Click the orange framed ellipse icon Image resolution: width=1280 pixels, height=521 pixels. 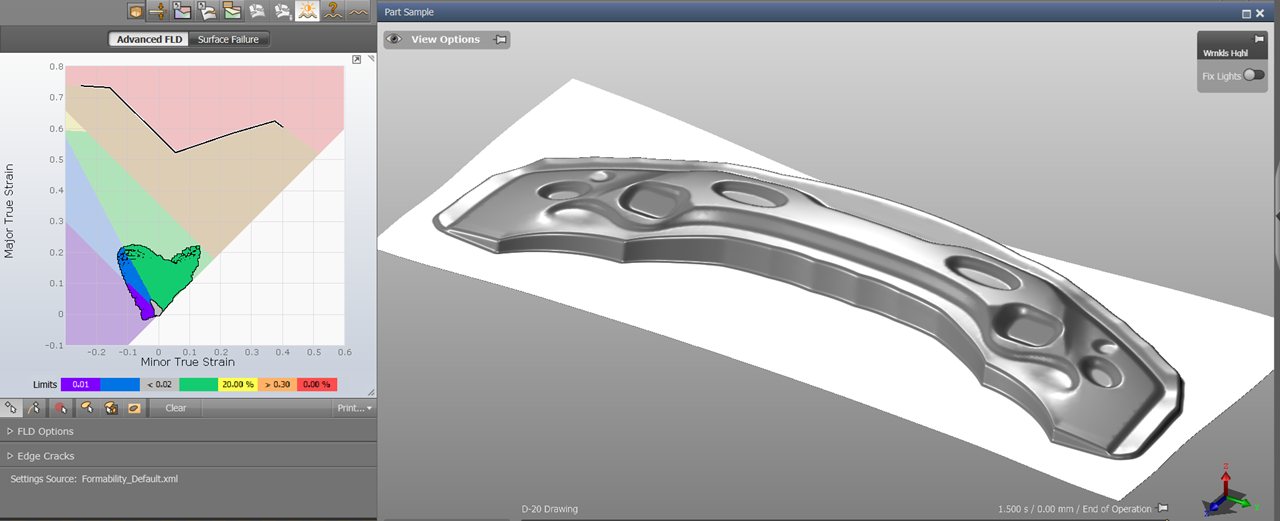click(134, 408)
